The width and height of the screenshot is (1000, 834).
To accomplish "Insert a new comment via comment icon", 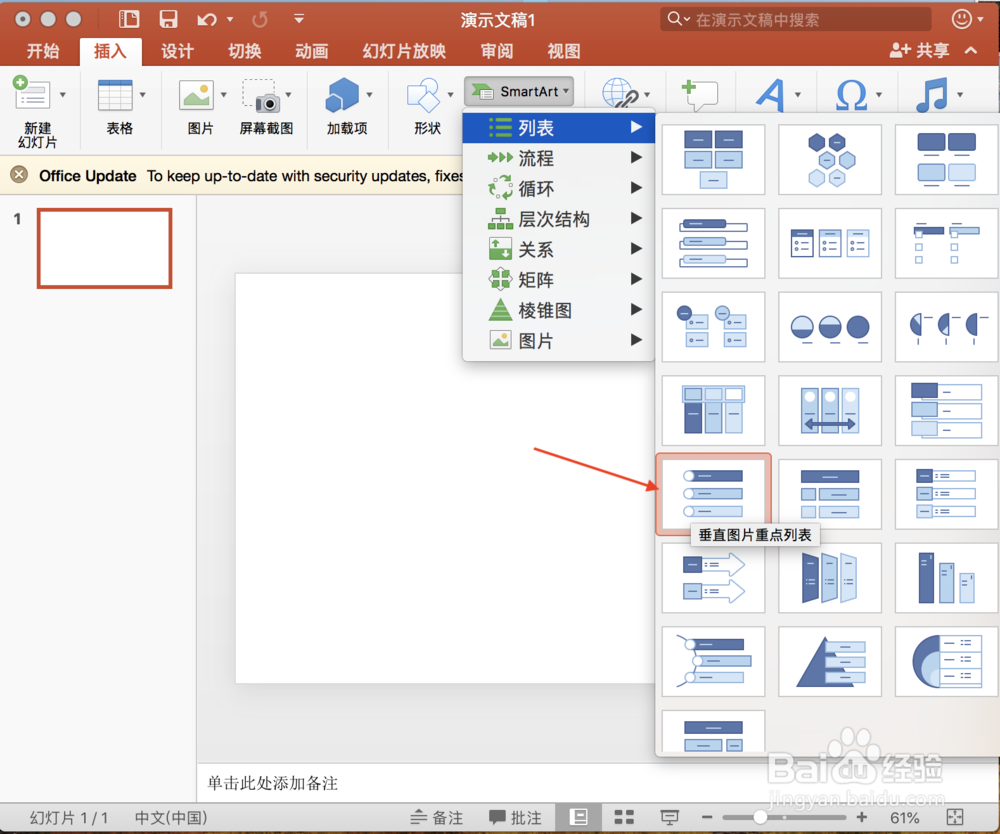I will 700,94.
